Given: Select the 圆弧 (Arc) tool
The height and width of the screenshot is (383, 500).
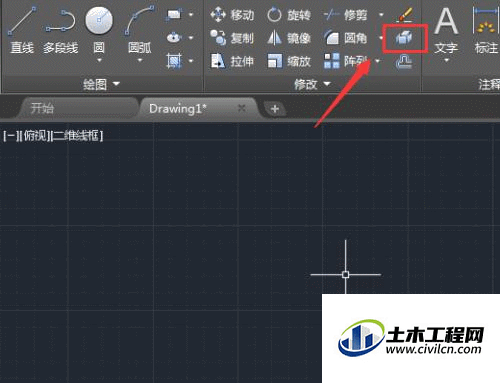Looking at the screenshot, I should [x=140, y=30].
